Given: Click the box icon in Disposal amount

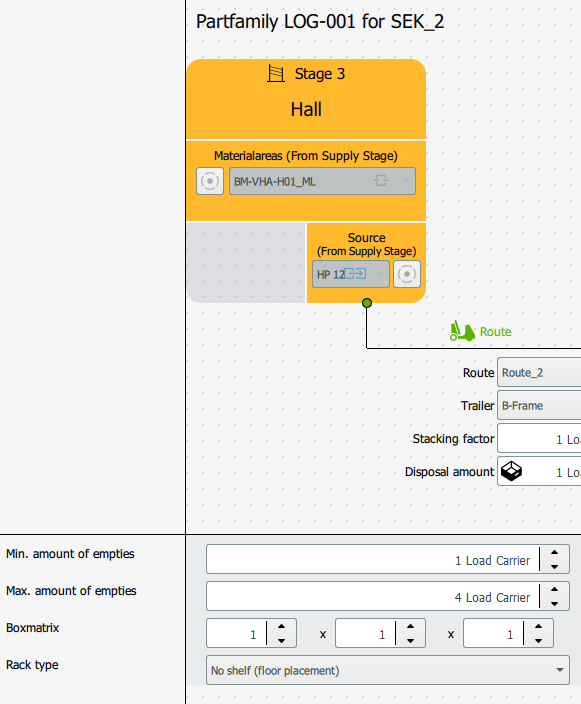Looking at the screenshot, I should [511, 471].
